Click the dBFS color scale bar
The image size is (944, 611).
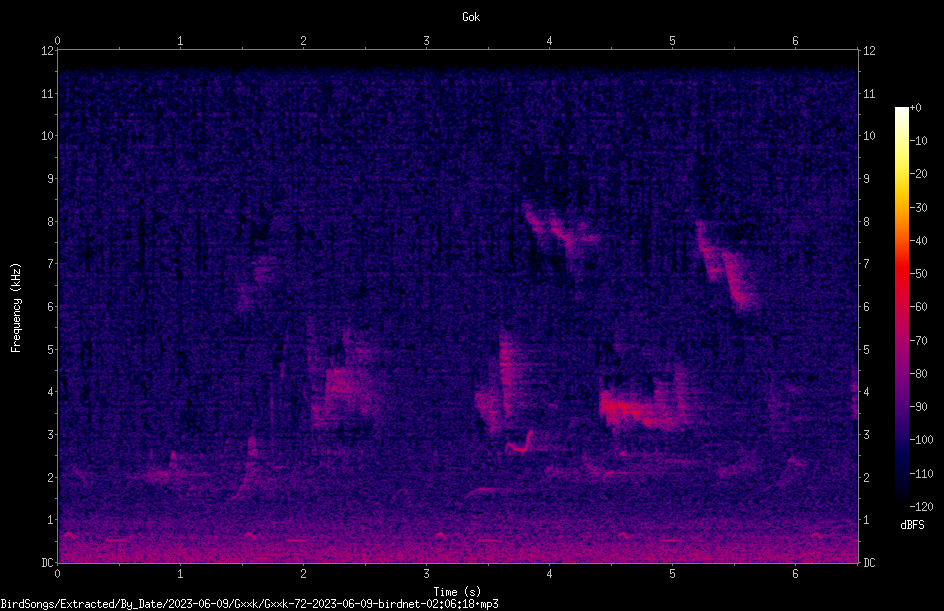coord(901,307)
